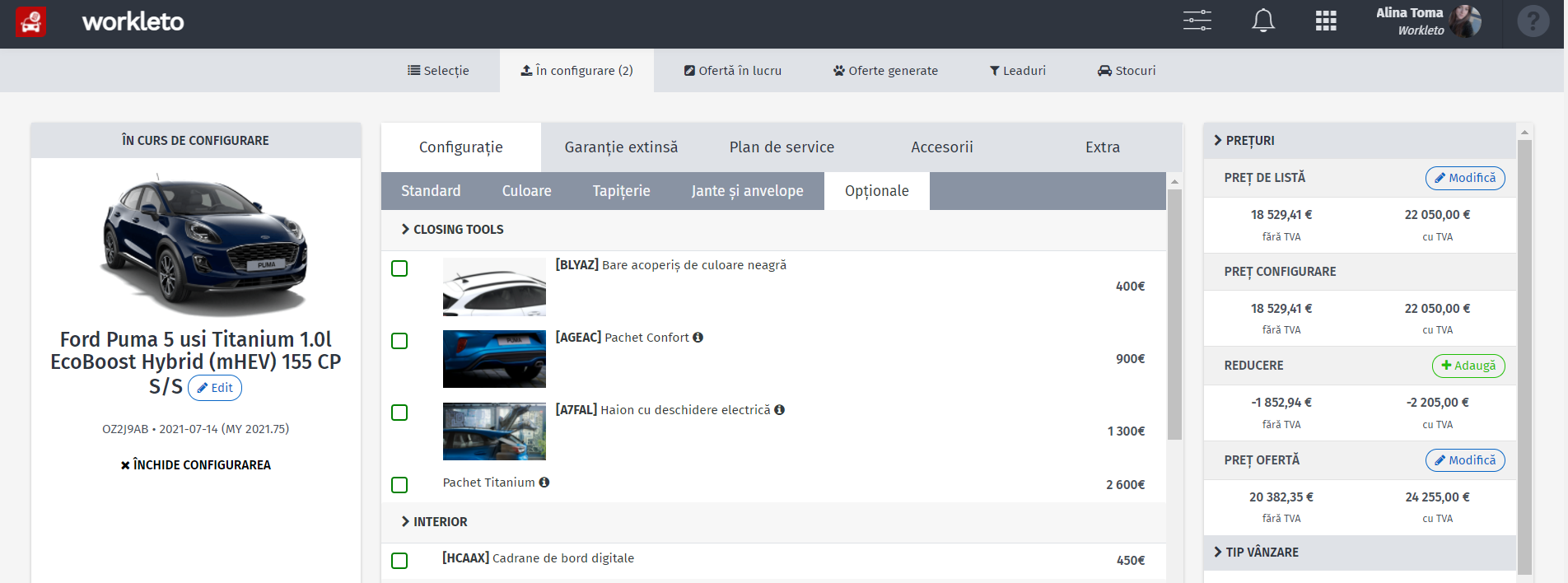Switch to the Plan de service tab
The width and height of the screenshot is (1568, 583).
782,147
